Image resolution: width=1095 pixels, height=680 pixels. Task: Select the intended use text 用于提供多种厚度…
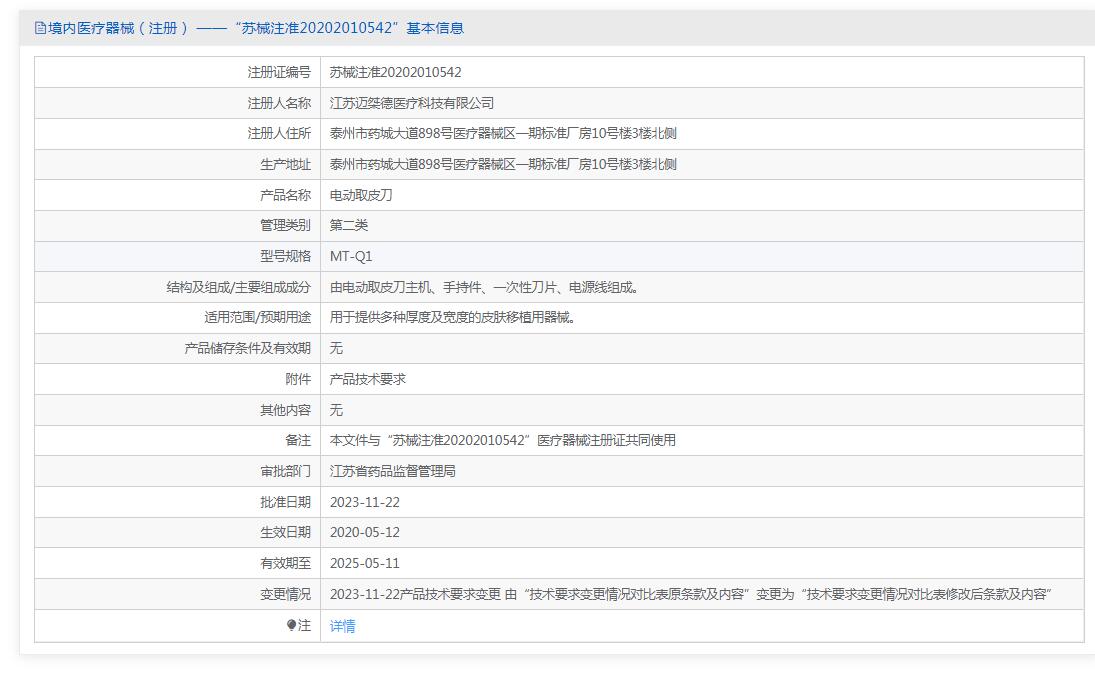tap(453, 317)
